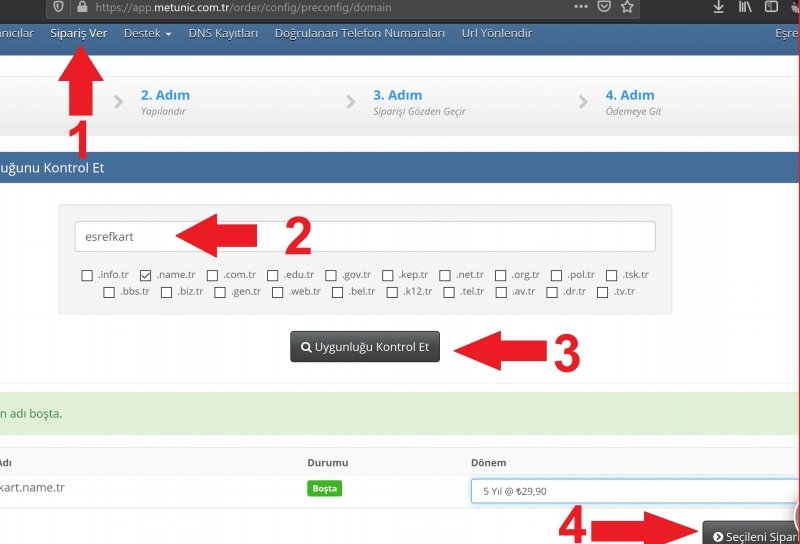Tick the .info.tr domain checkbox
This screenshot has width=800, height=544.
(x=88, y=275)
